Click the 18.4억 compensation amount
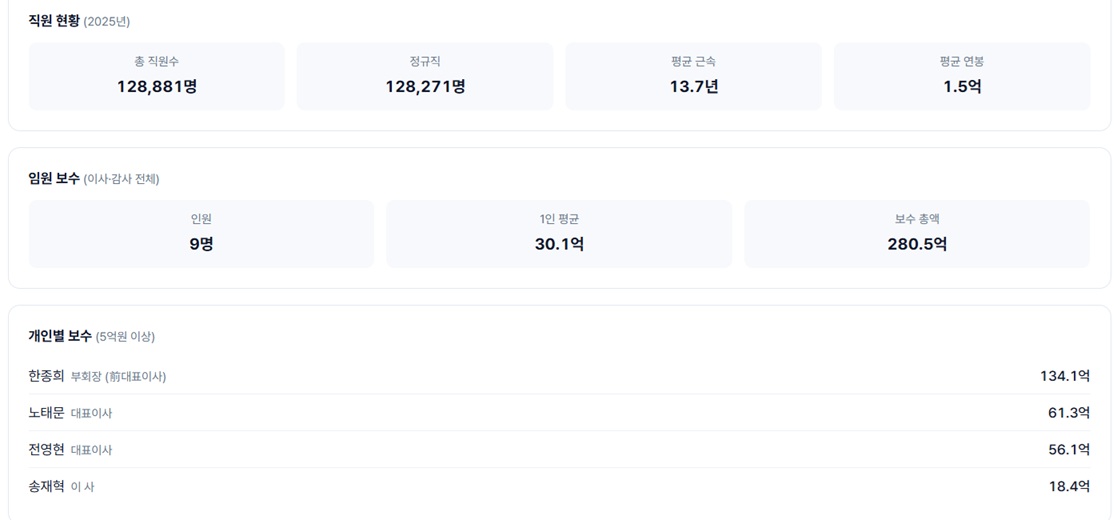 tap(1069, 487)
